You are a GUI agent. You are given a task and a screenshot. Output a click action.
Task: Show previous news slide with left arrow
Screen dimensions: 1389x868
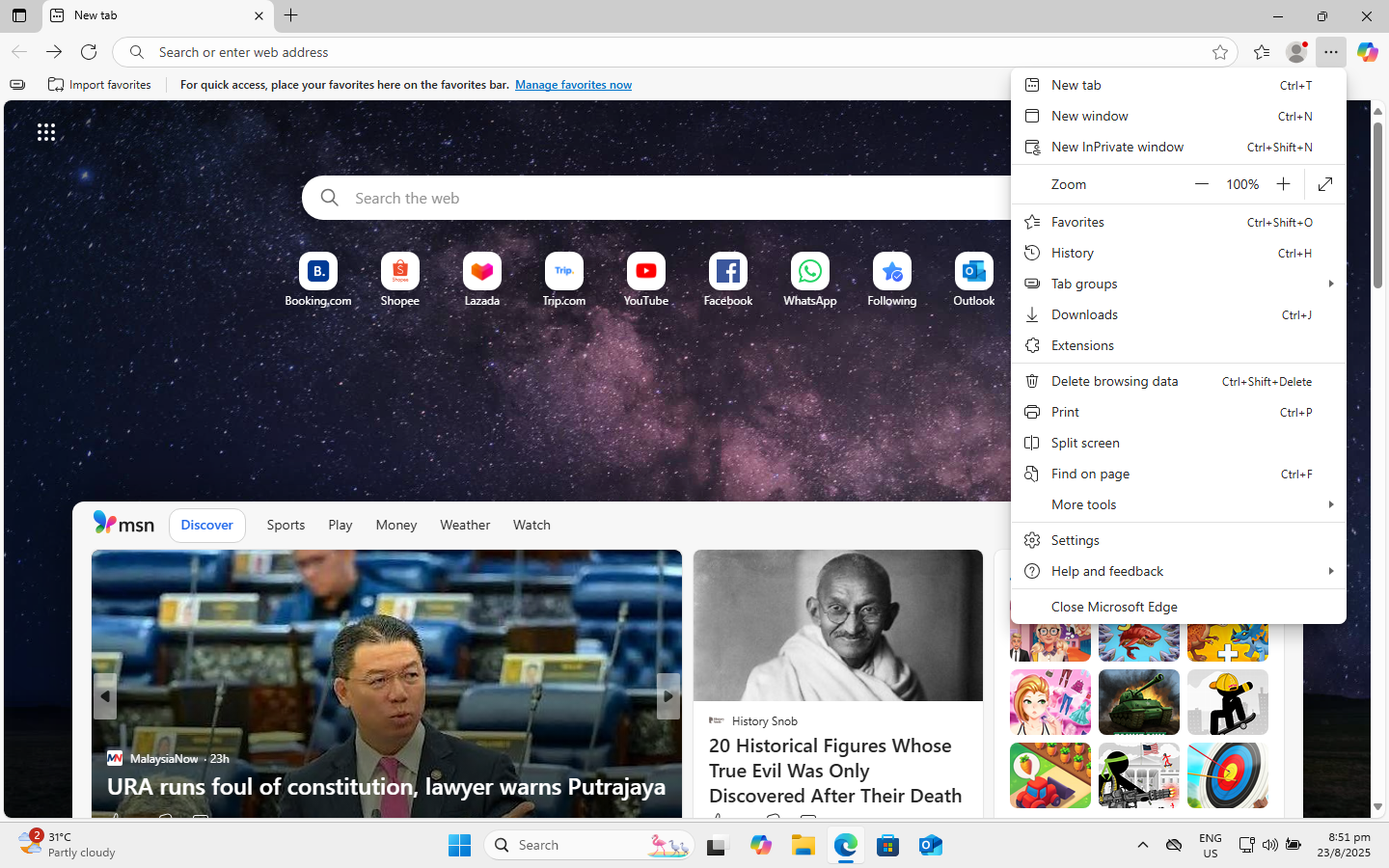click(x=105, y=696)
